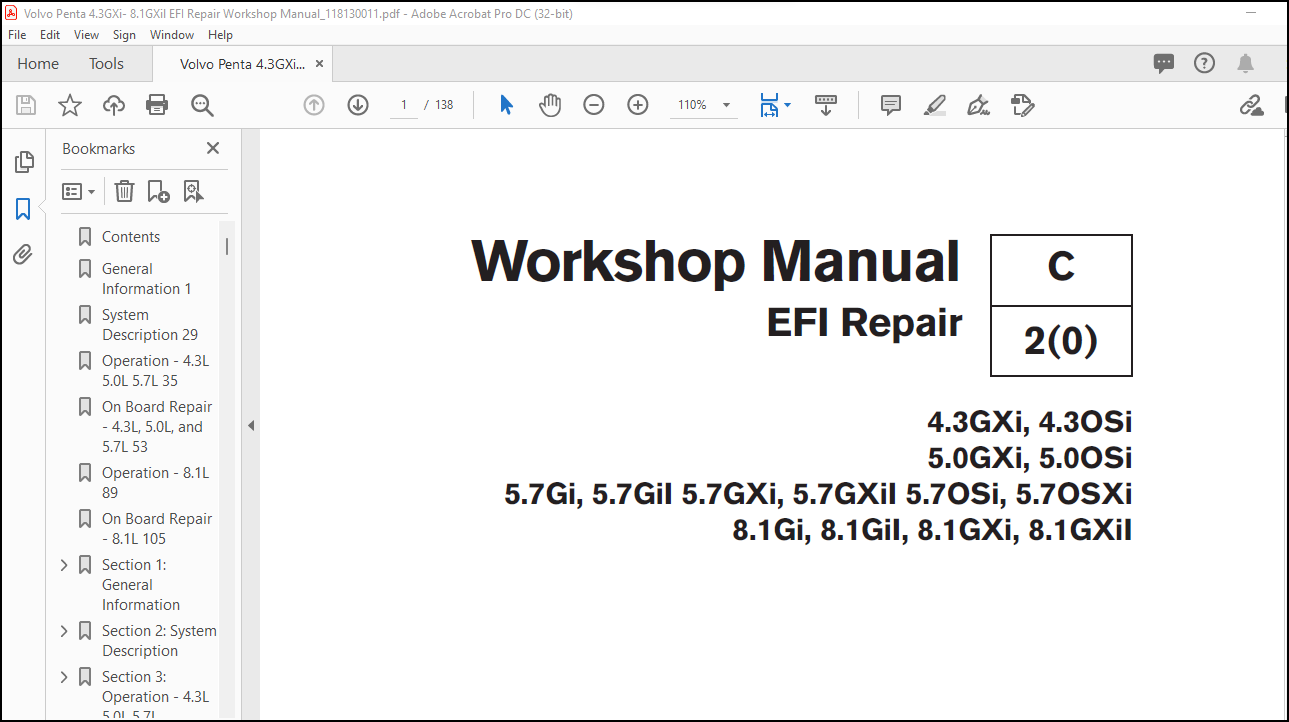Zoom out with the minus button

tap(594, 105)
